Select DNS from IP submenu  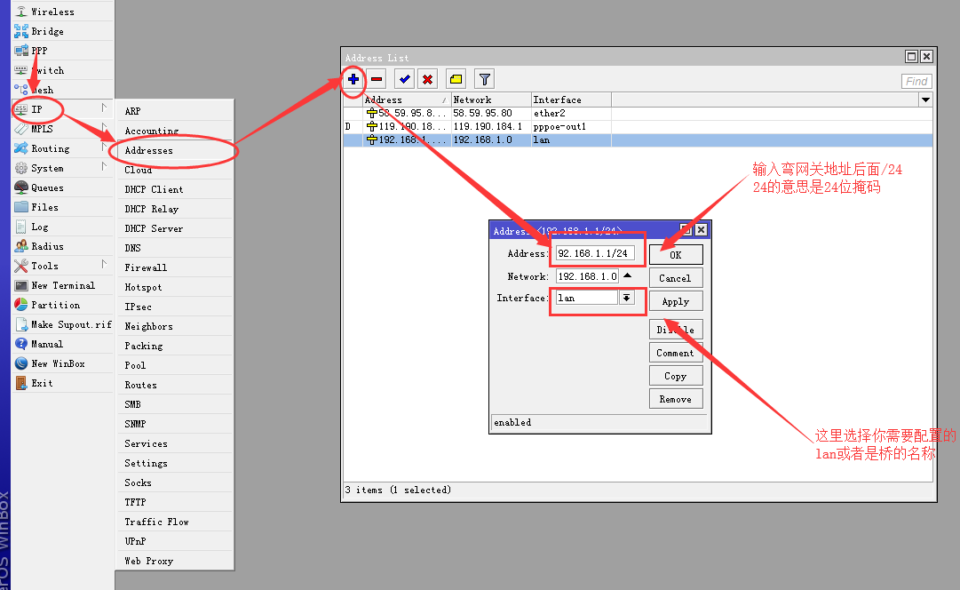(175, 248)
